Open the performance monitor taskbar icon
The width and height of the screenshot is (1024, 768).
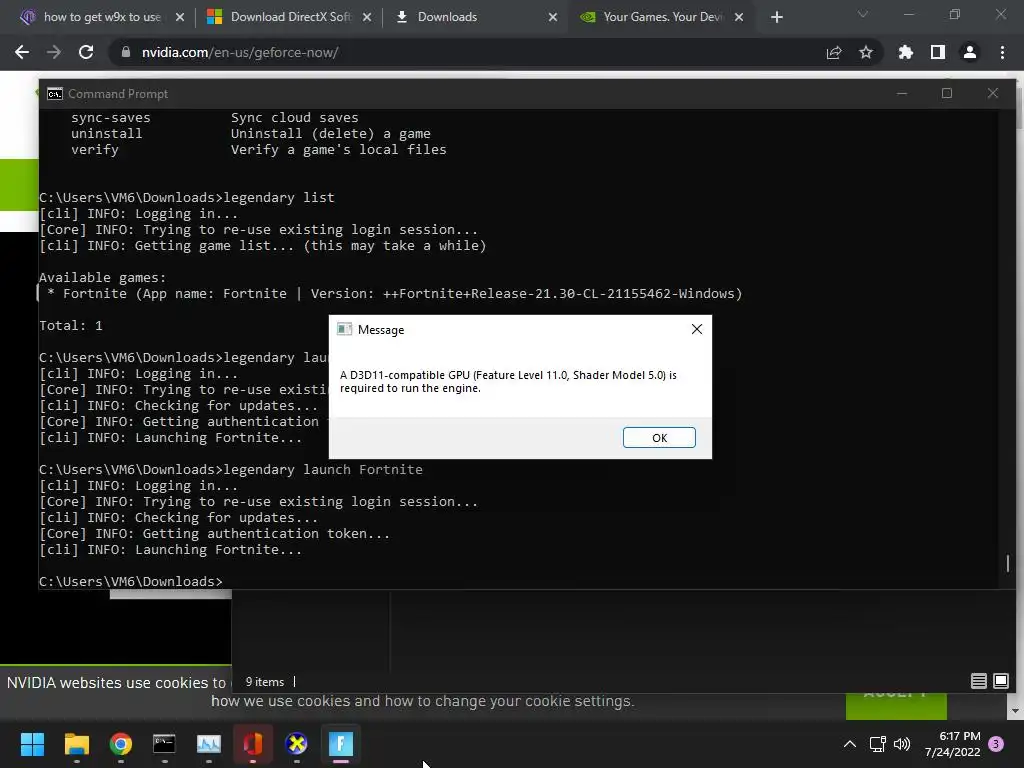209,744
